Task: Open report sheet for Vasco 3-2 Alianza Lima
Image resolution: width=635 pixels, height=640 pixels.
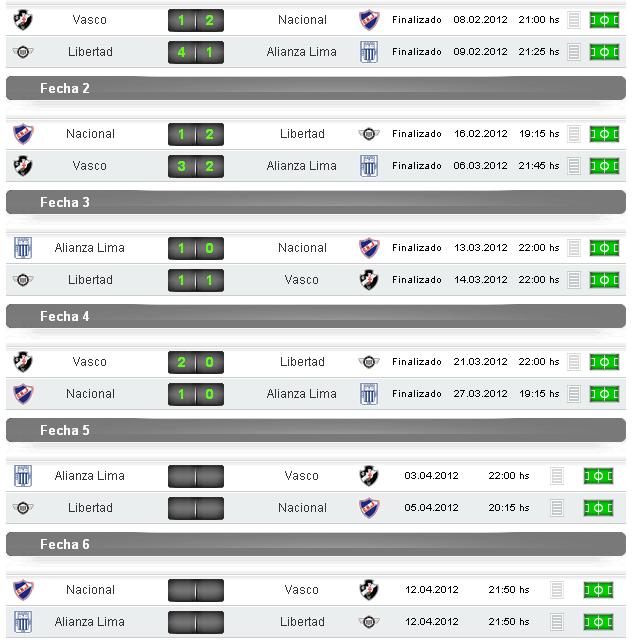Action: coord(574,166)
